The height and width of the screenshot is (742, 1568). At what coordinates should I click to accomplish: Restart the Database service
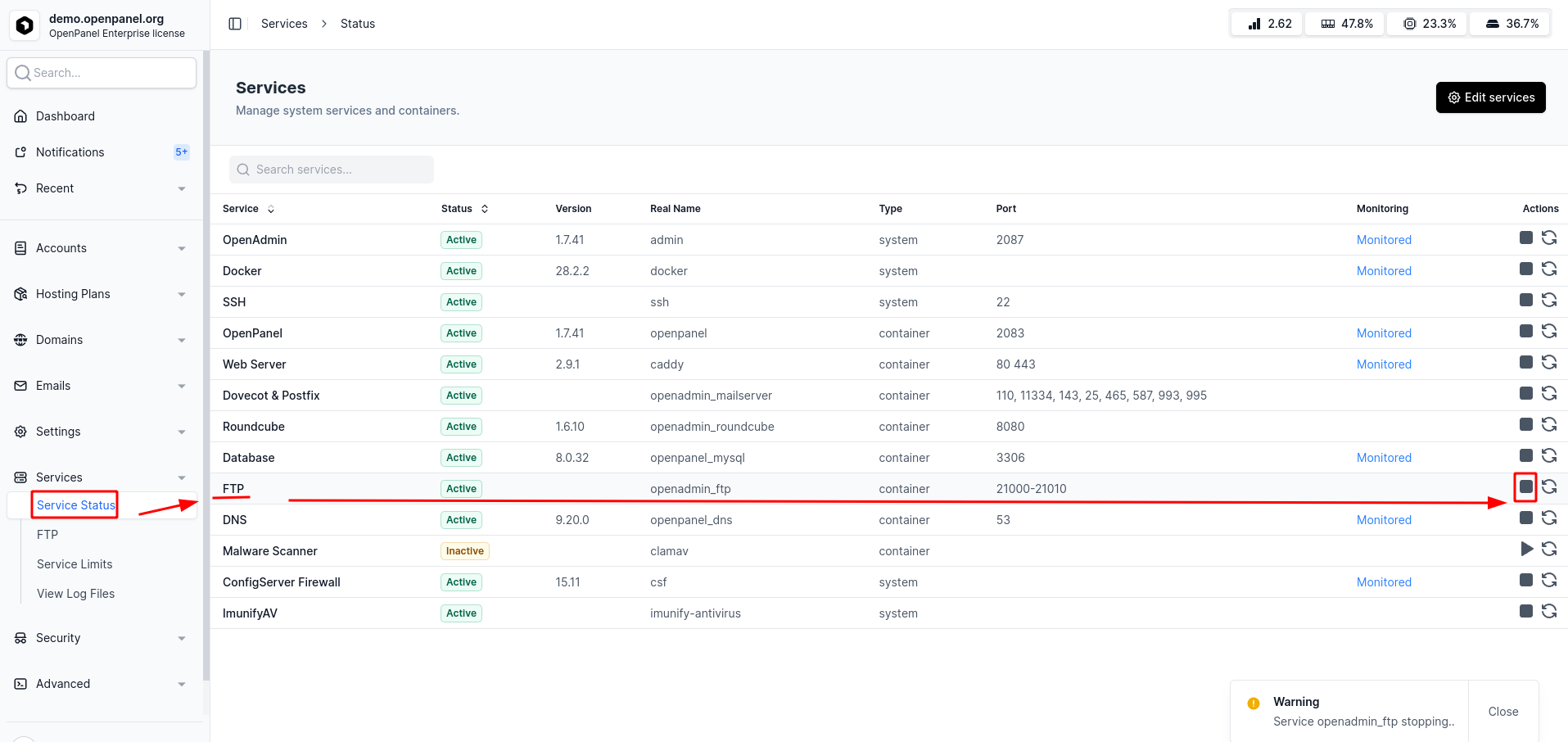tap(1549, 455)
